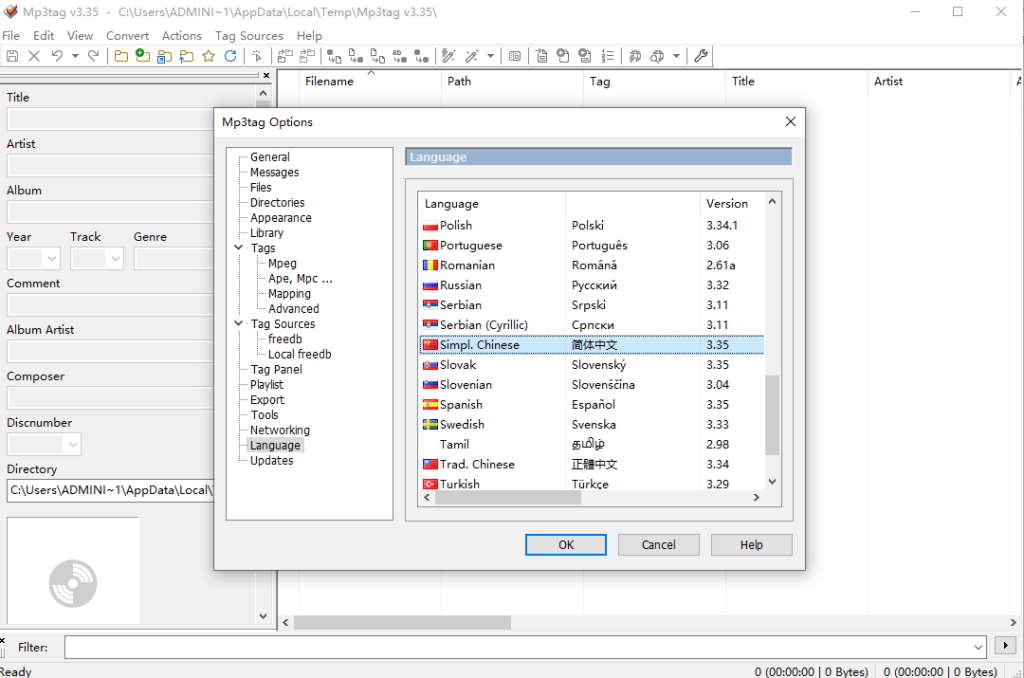Click the Redo arrow icon
The height and width of the screenshot is (678, 1024).
(x=93, y=56)
